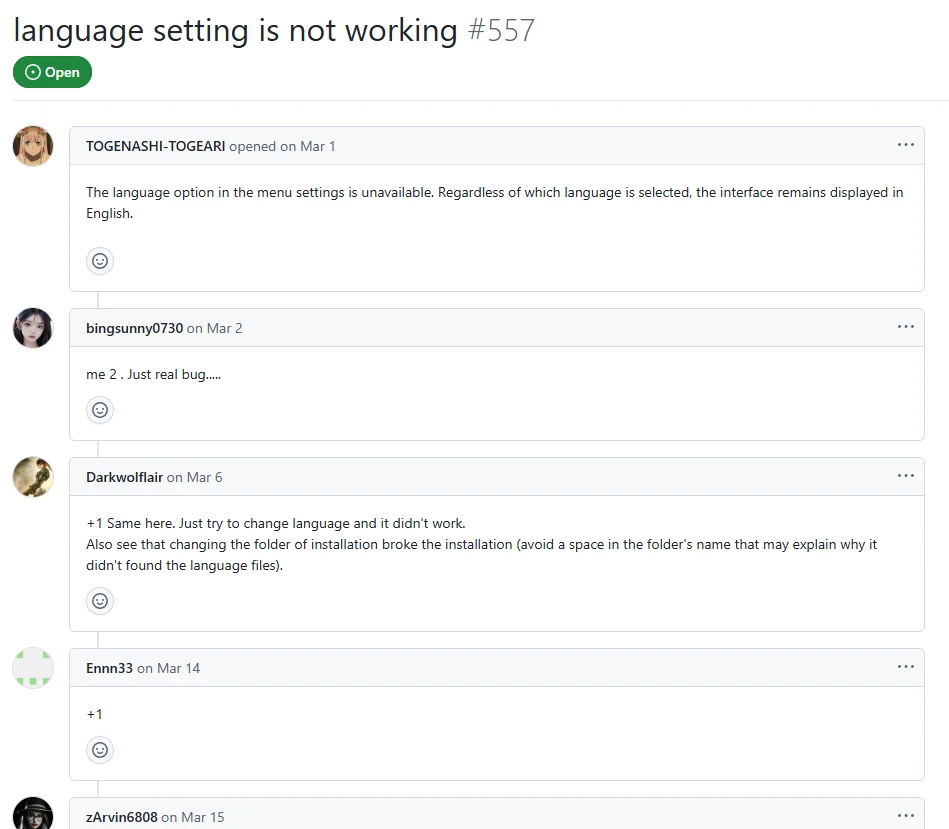Open zArvin6808's avatar picture
This screenshot has width=949, height=829.
coord(33,815)
